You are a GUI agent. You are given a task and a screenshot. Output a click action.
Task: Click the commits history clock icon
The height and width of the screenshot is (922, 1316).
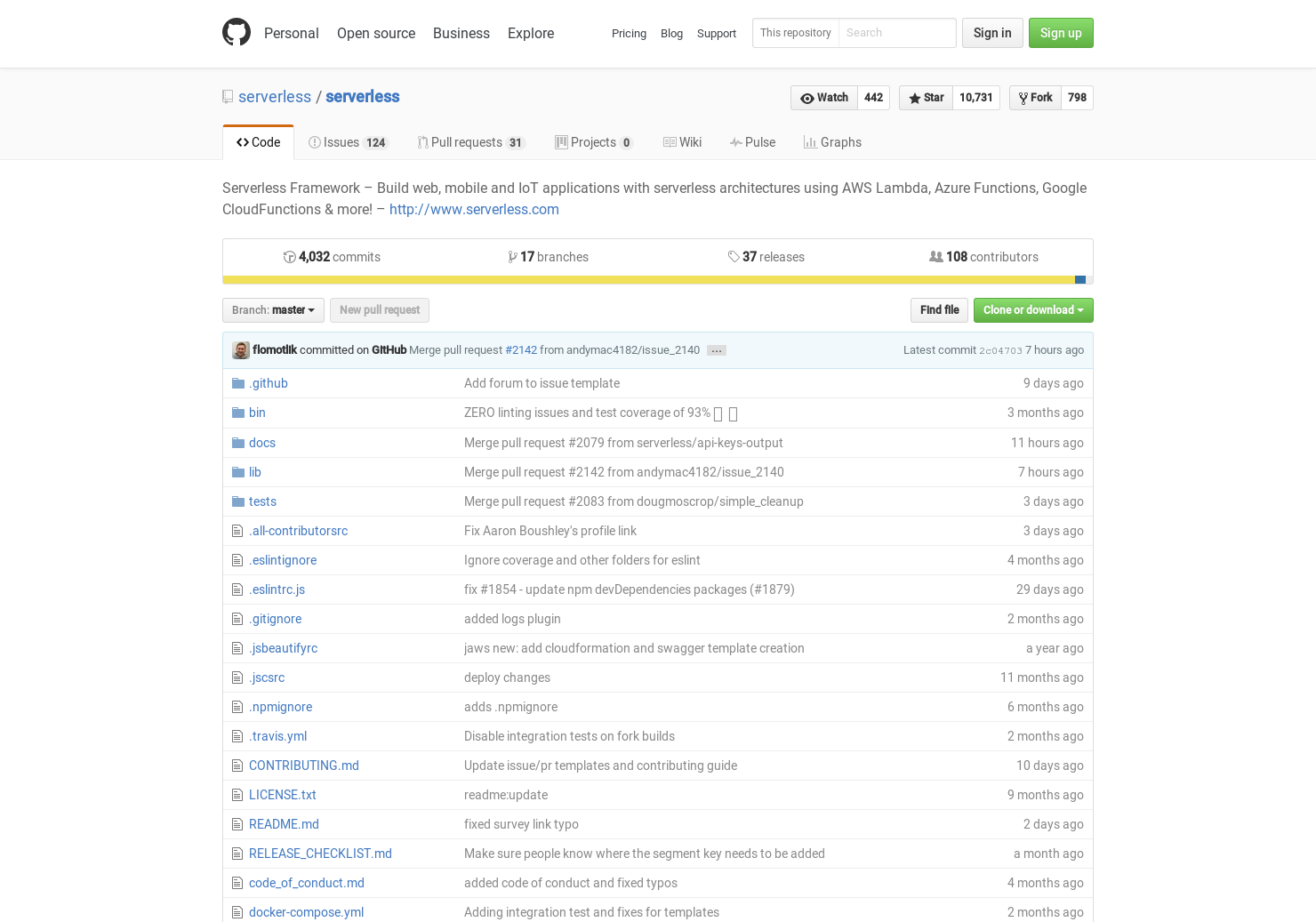(289, 257)
